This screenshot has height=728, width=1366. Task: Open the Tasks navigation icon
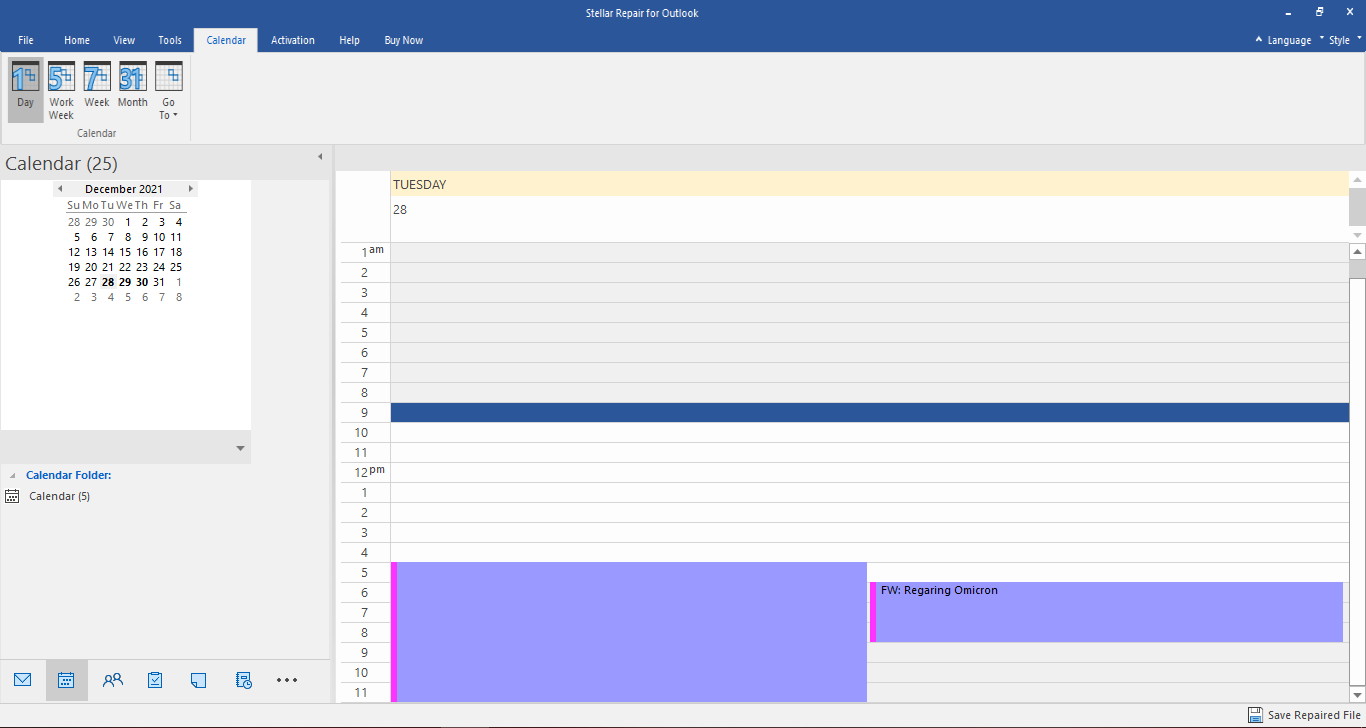155,680
